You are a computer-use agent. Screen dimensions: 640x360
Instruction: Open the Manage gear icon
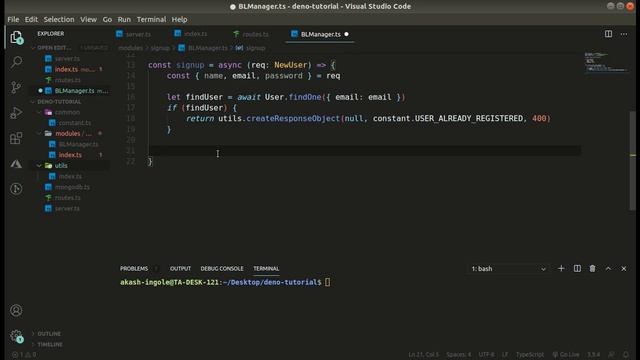pos(16,336)
